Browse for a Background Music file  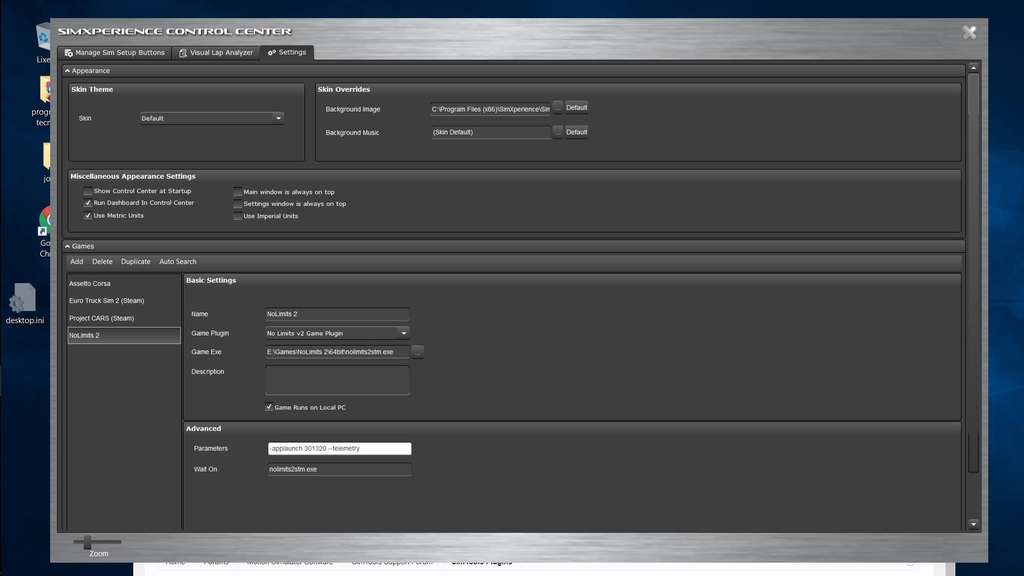click(558, 132)
